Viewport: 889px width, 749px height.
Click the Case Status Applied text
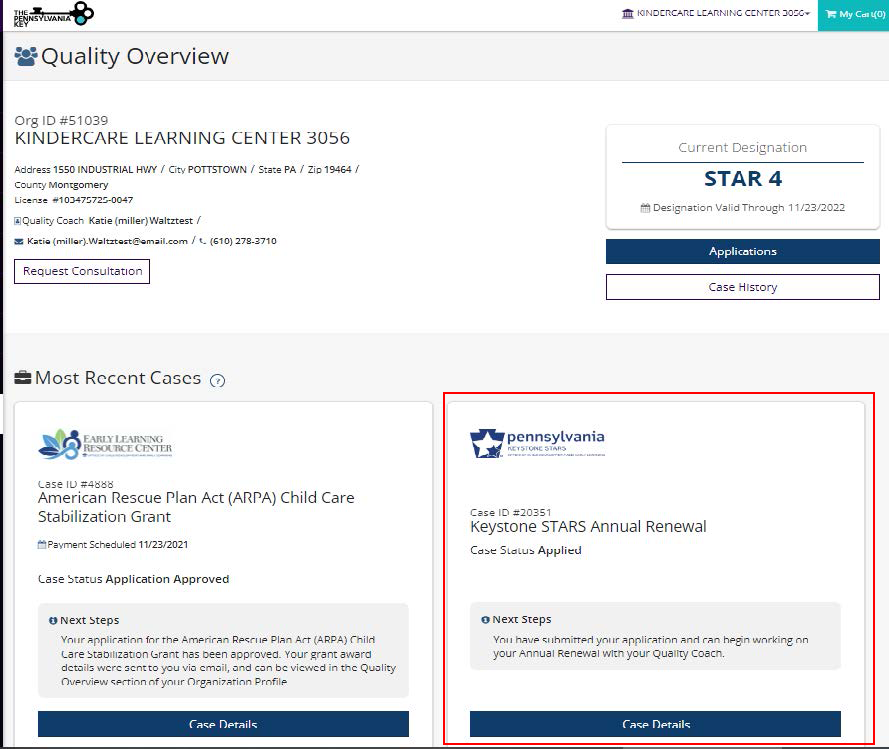tap(526, 550)
